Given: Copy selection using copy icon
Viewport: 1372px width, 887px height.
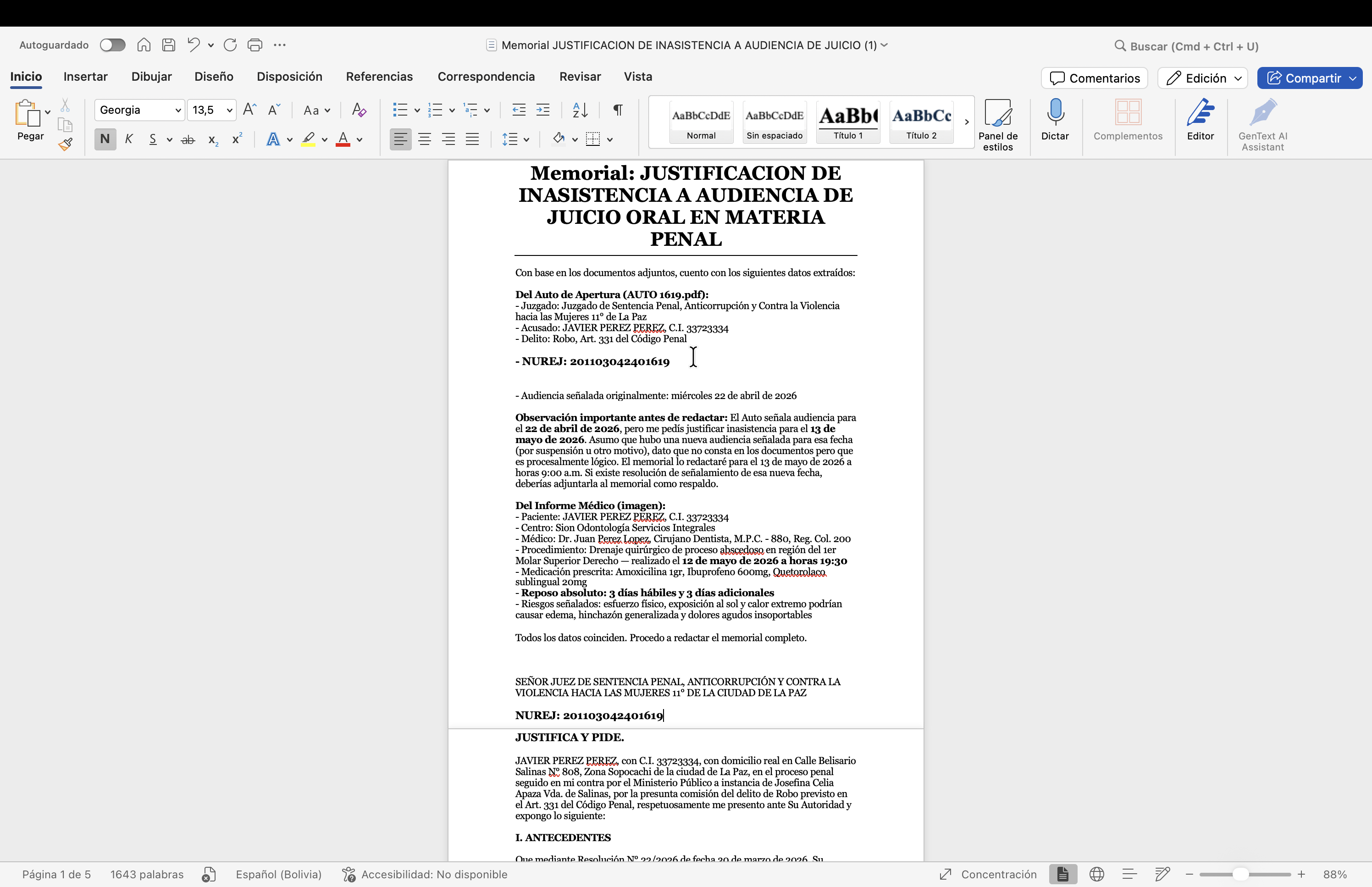Looking at the screenshot, I should (65, 124).
